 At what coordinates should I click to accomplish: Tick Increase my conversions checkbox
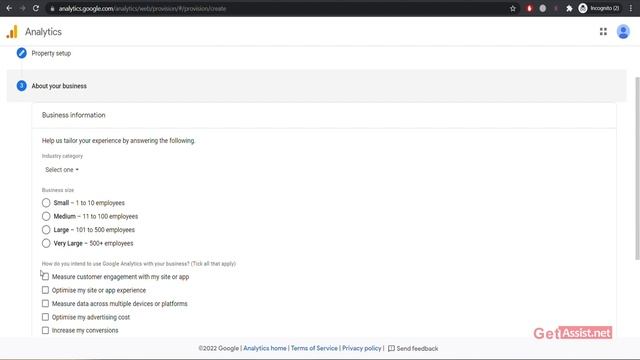point(45,331)
